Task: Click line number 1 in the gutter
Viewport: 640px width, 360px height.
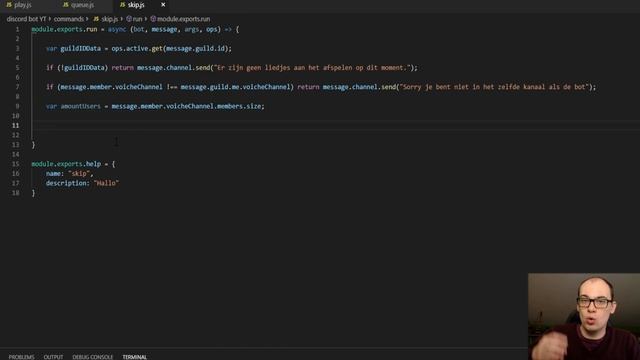Action: click(17, 29)
